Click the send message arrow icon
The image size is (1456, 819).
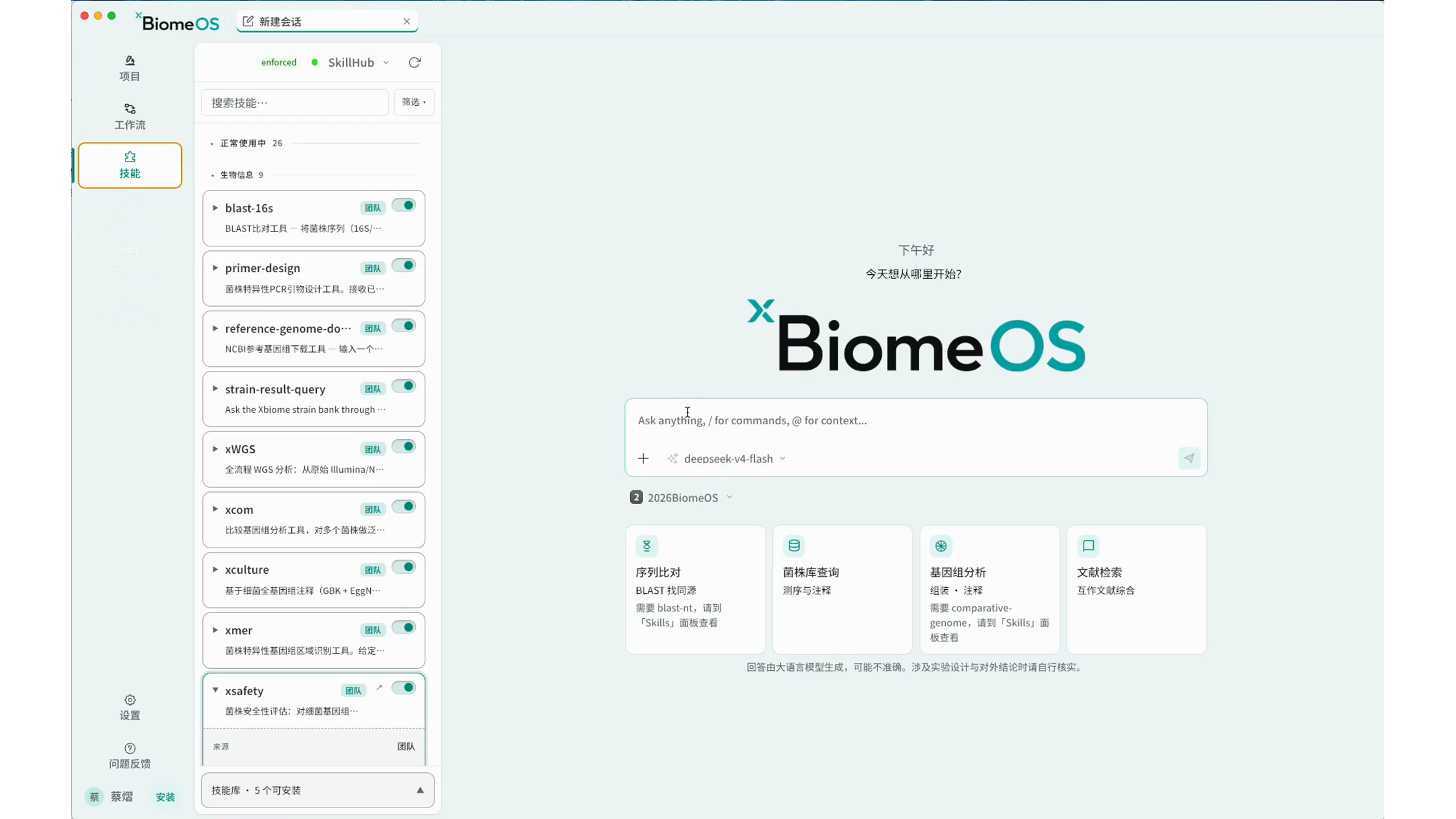[1188, 458]
